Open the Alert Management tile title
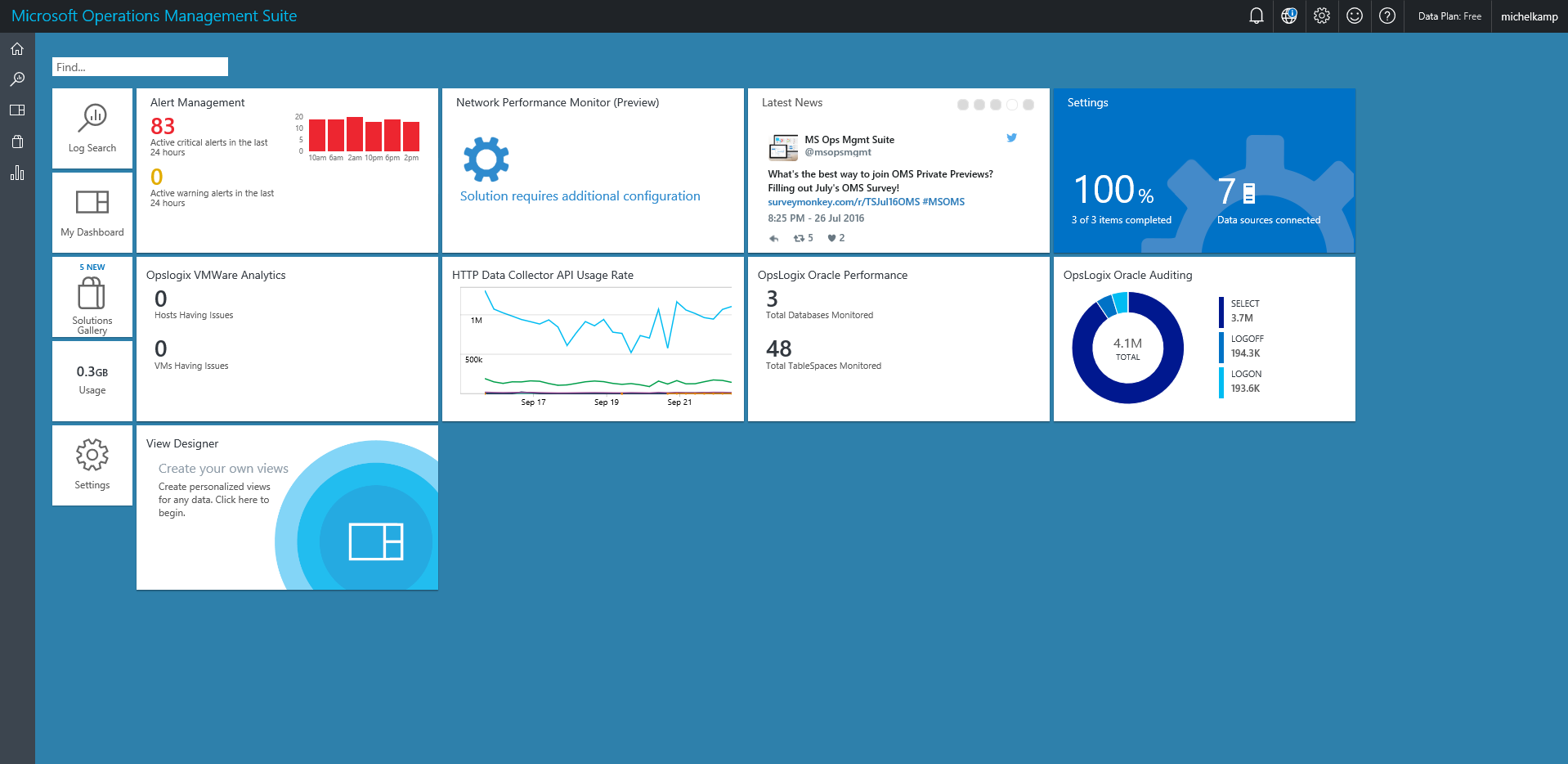This screenshot has width=1568, height=764. click(x=197, y=102)
